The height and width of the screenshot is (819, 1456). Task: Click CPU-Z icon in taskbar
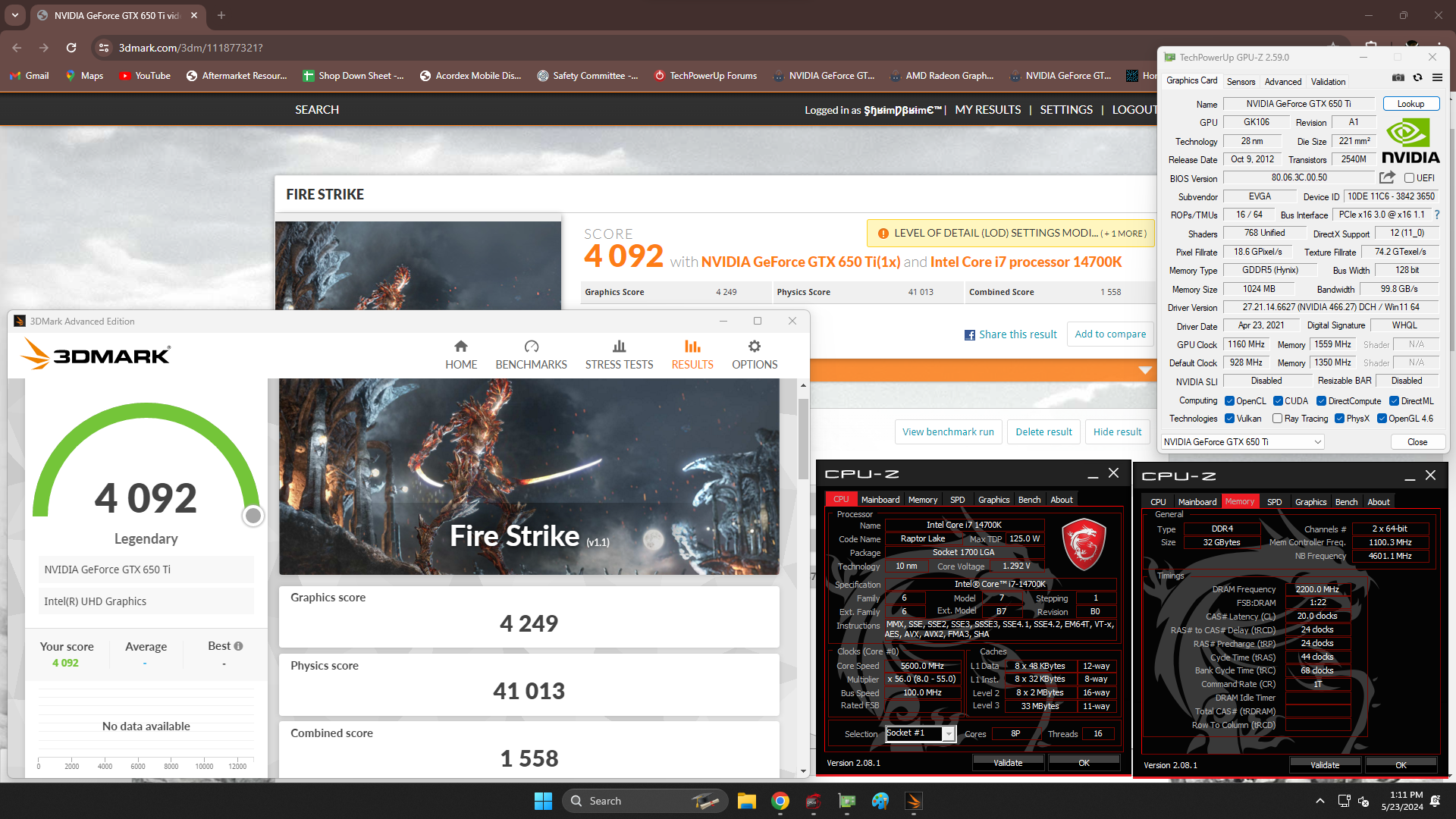pos(814,801)
